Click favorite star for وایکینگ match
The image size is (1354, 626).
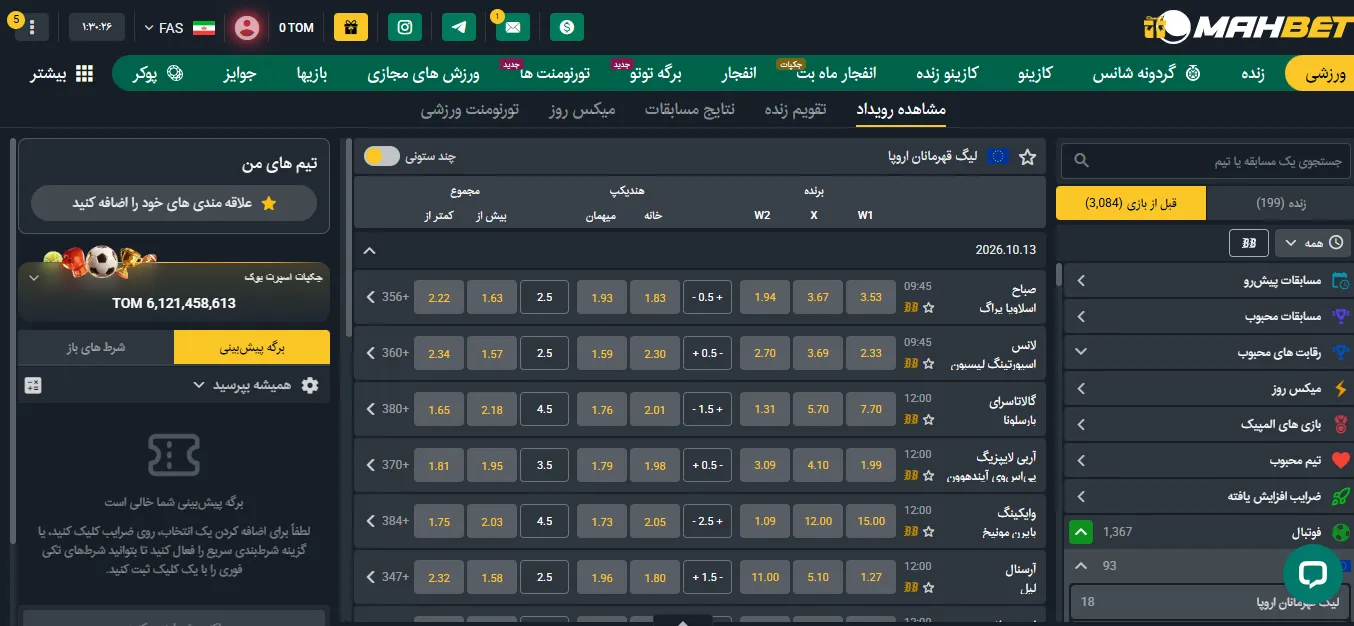928,532
